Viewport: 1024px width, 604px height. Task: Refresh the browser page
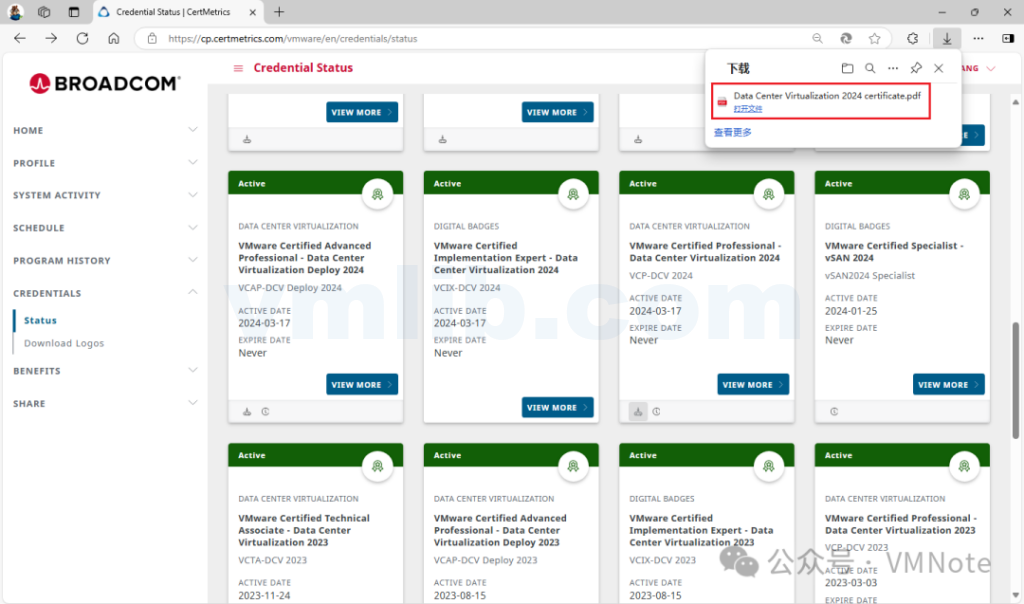click(82, 38)
